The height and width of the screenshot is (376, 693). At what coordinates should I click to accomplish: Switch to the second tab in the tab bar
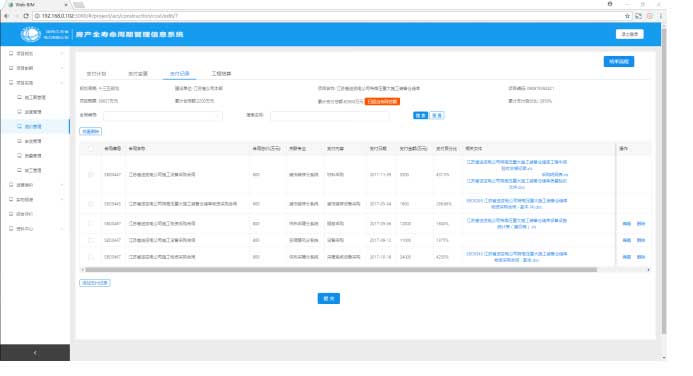click(x=138, y=74)
